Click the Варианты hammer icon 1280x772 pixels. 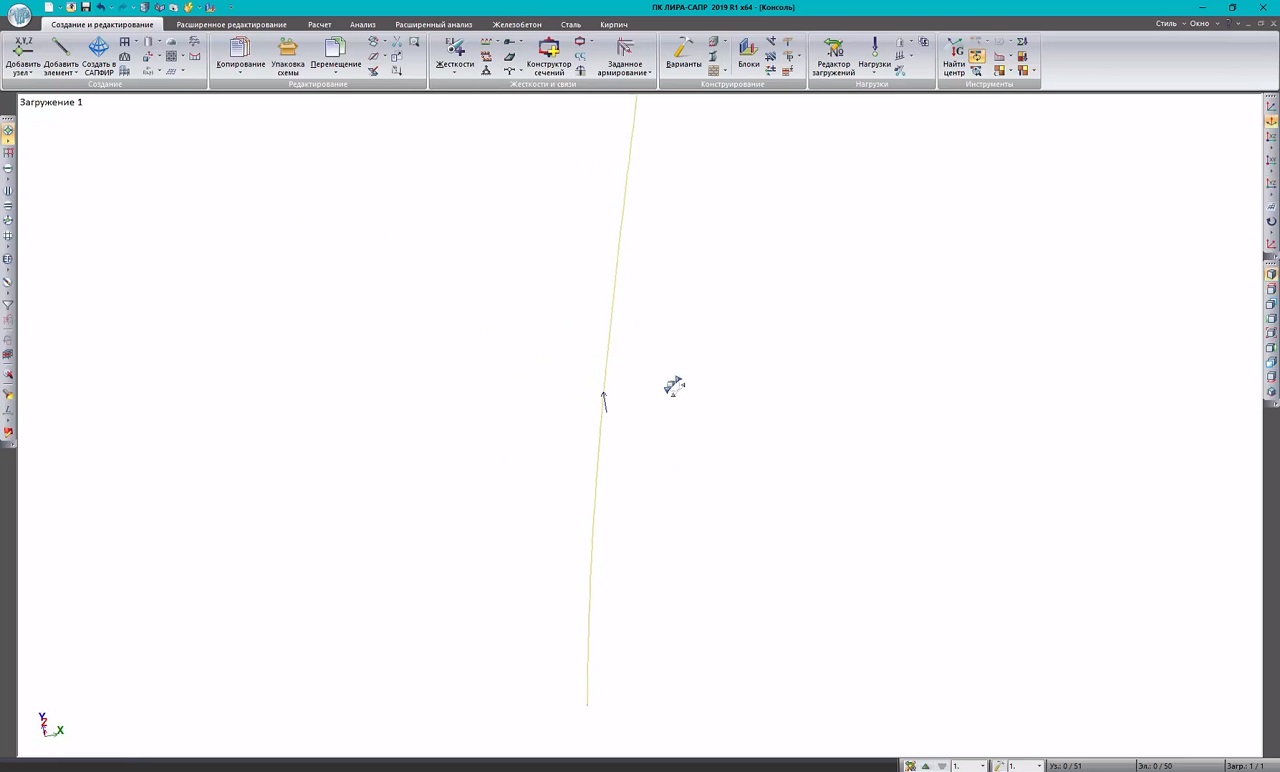[683, 48]
